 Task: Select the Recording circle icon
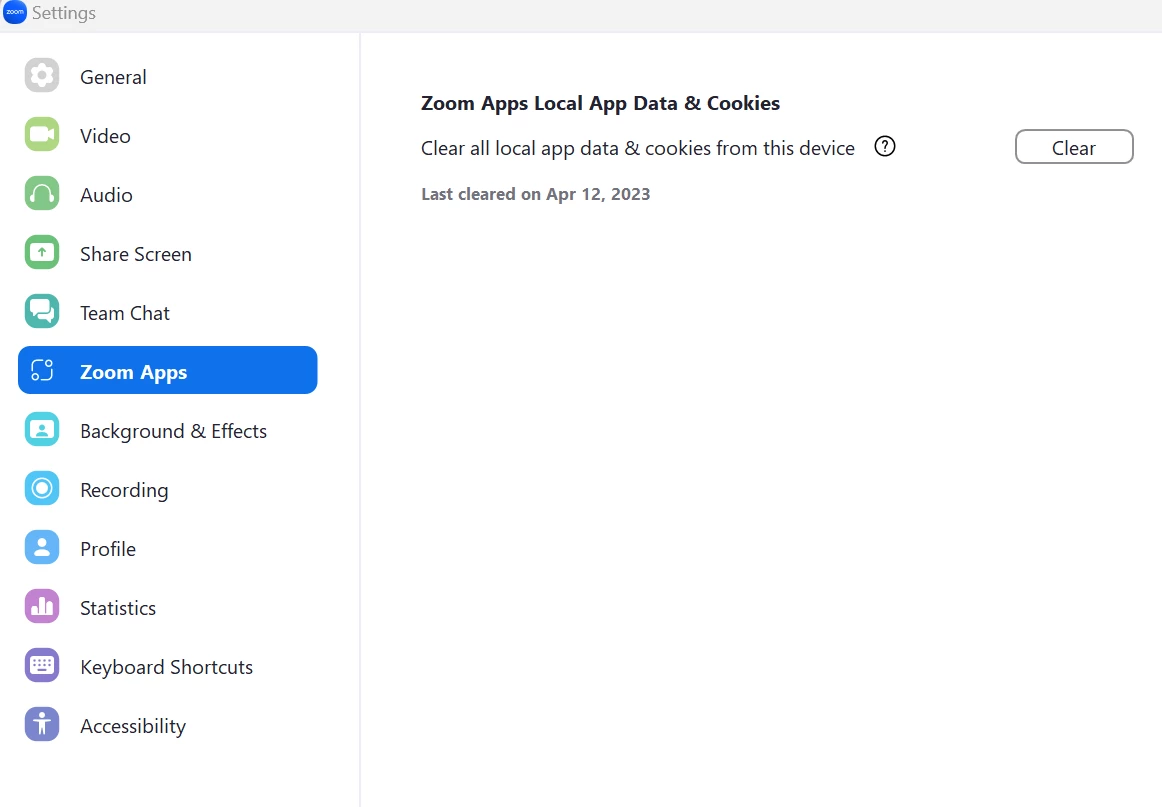42,489
